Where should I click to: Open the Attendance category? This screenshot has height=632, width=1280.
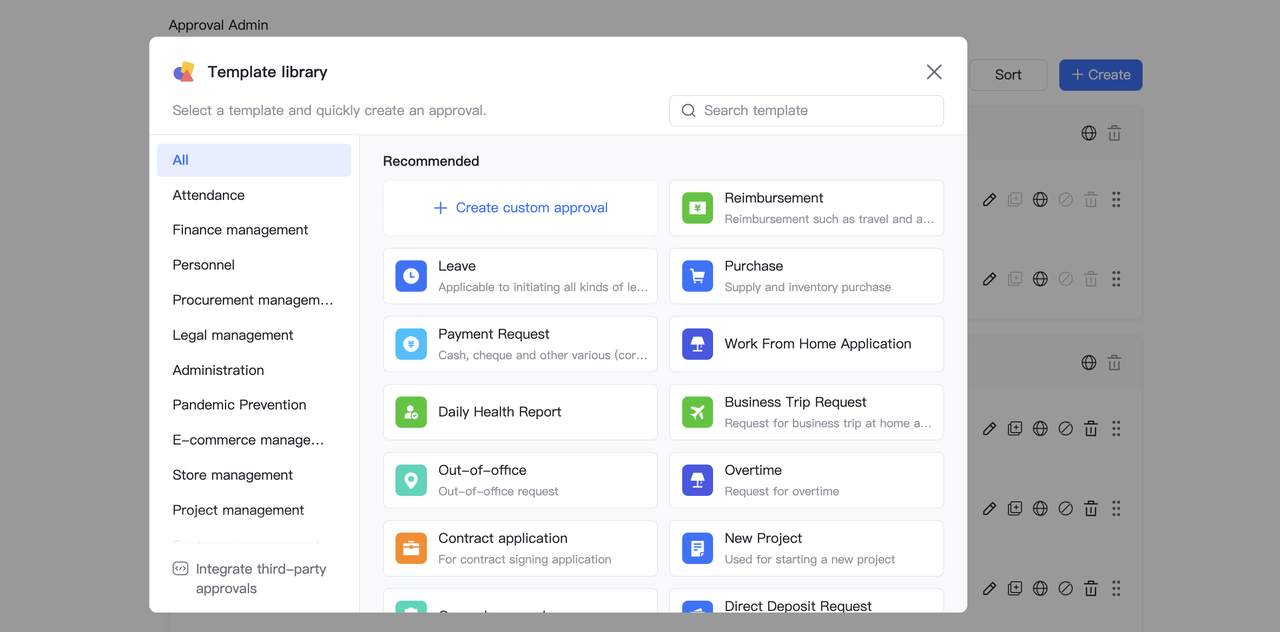[x=208, y=195]
